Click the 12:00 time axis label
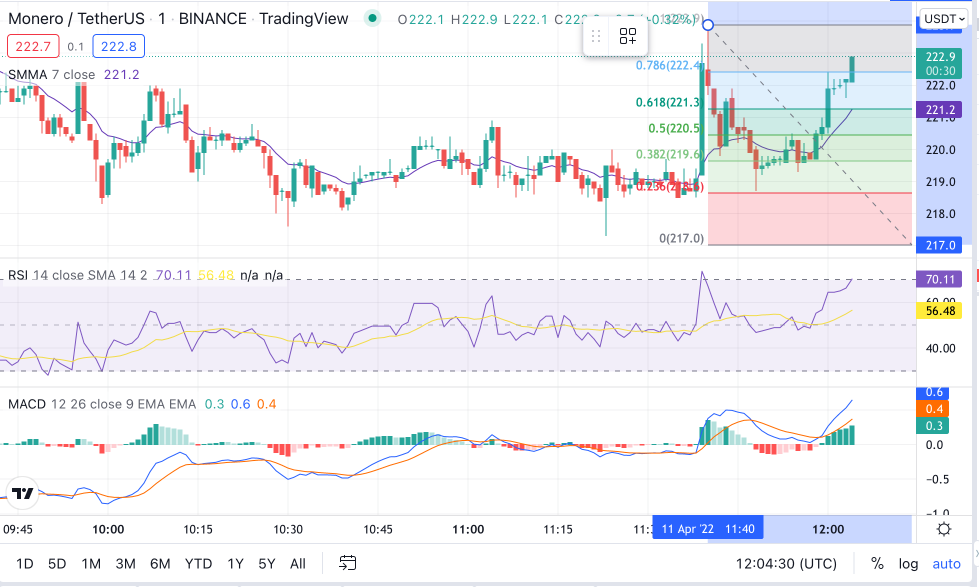This screenshot has width=979, height=587. (828, 530)
